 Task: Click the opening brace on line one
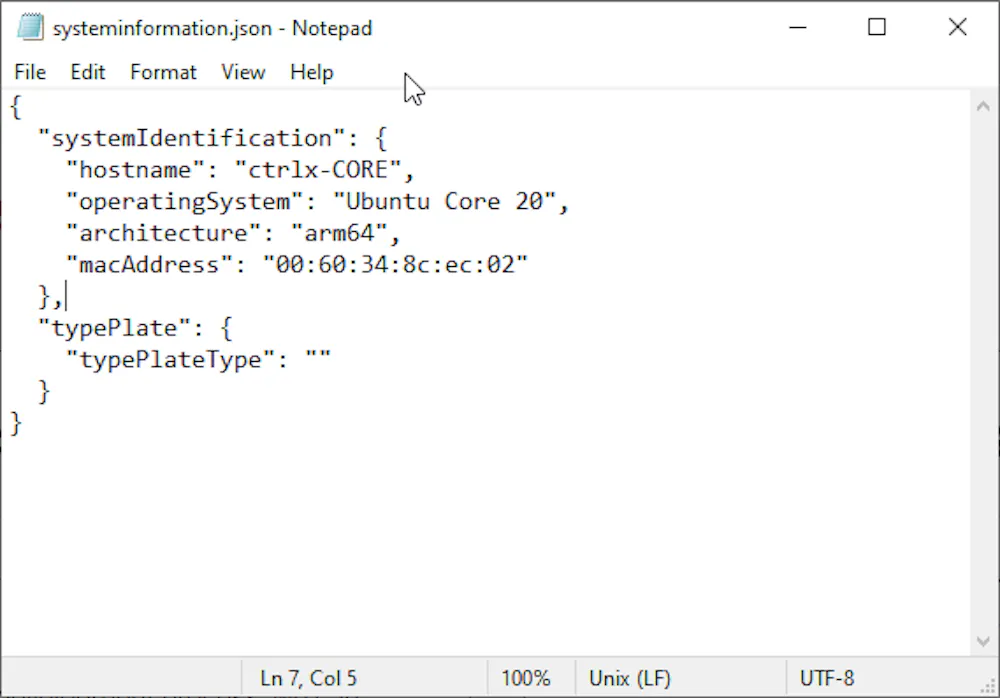point(16,107)
